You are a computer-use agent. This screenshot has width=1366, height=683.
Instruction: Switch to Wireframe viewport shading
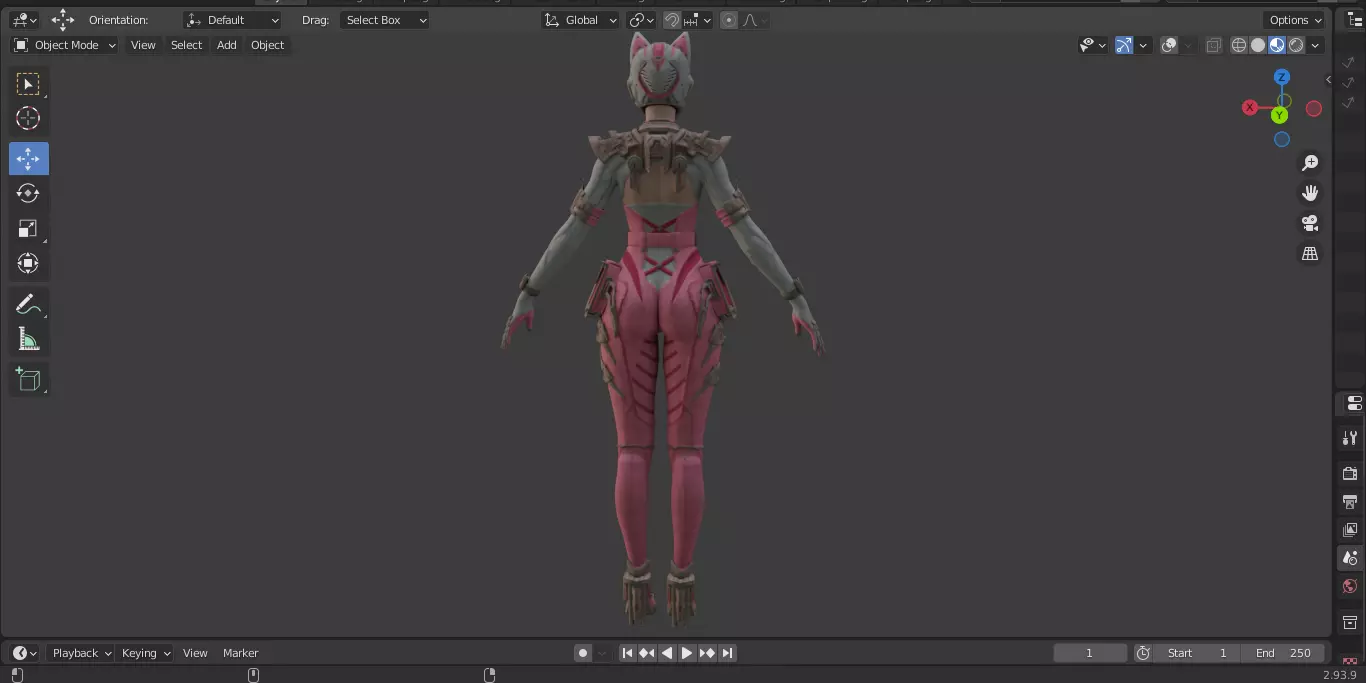point(1239,45)
